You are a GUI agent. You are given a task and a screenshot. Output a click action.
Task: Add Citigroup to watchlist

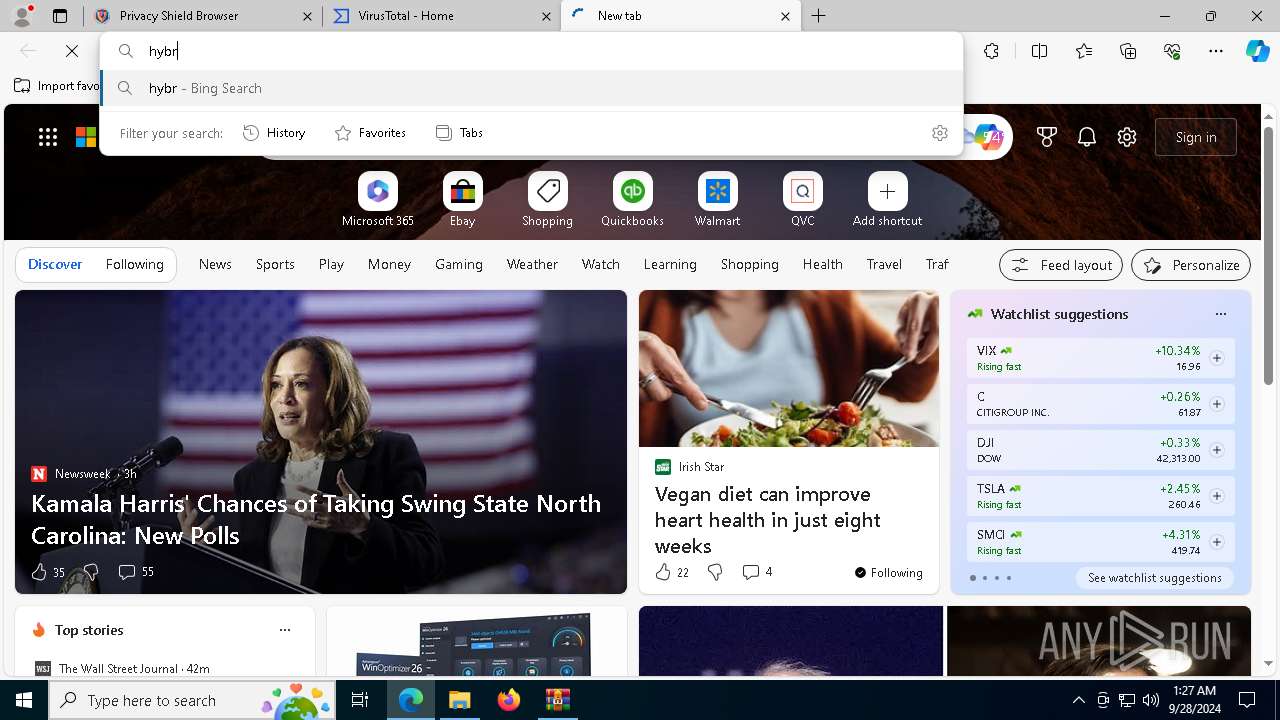pyautogui.click(x=1216, y=404)
